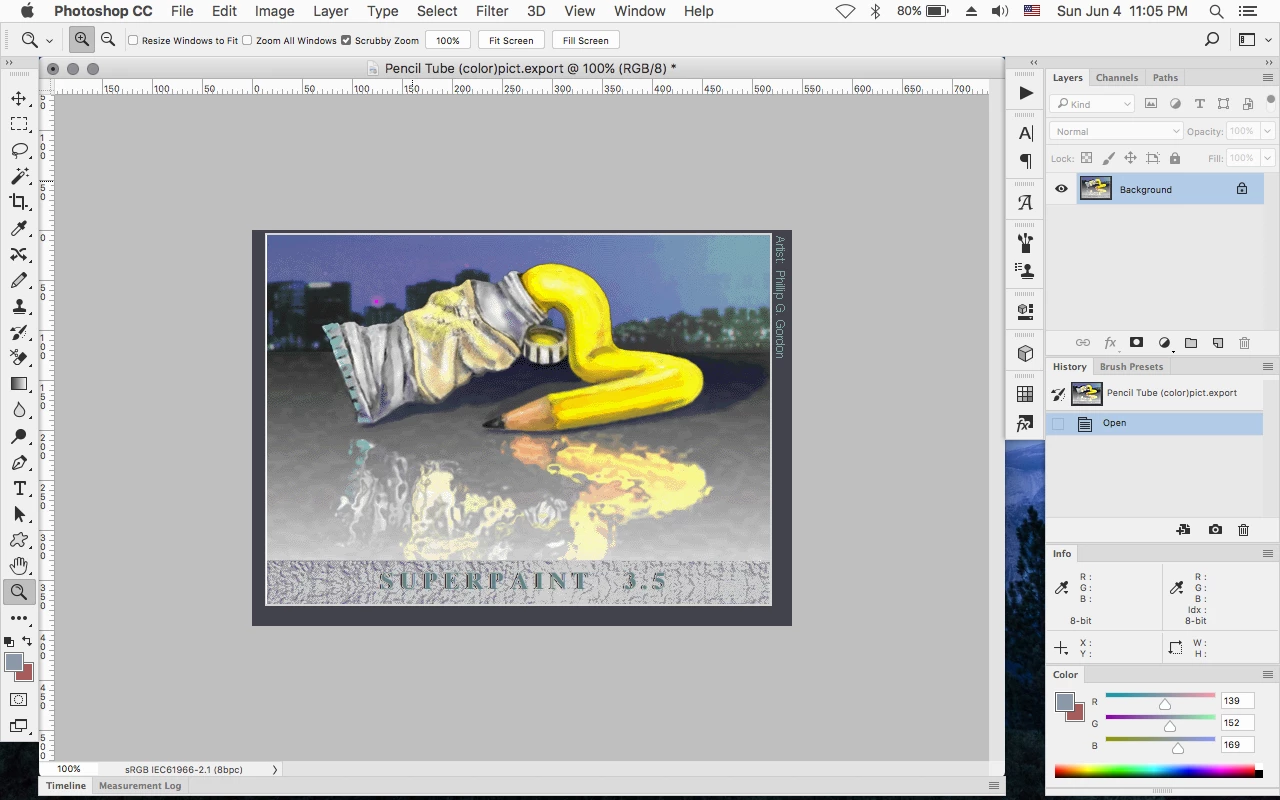Enable Zoom All Windows checkbox
Image resolution: width=1280 pixels, height=800 pixels.
(x=247, y=41)
